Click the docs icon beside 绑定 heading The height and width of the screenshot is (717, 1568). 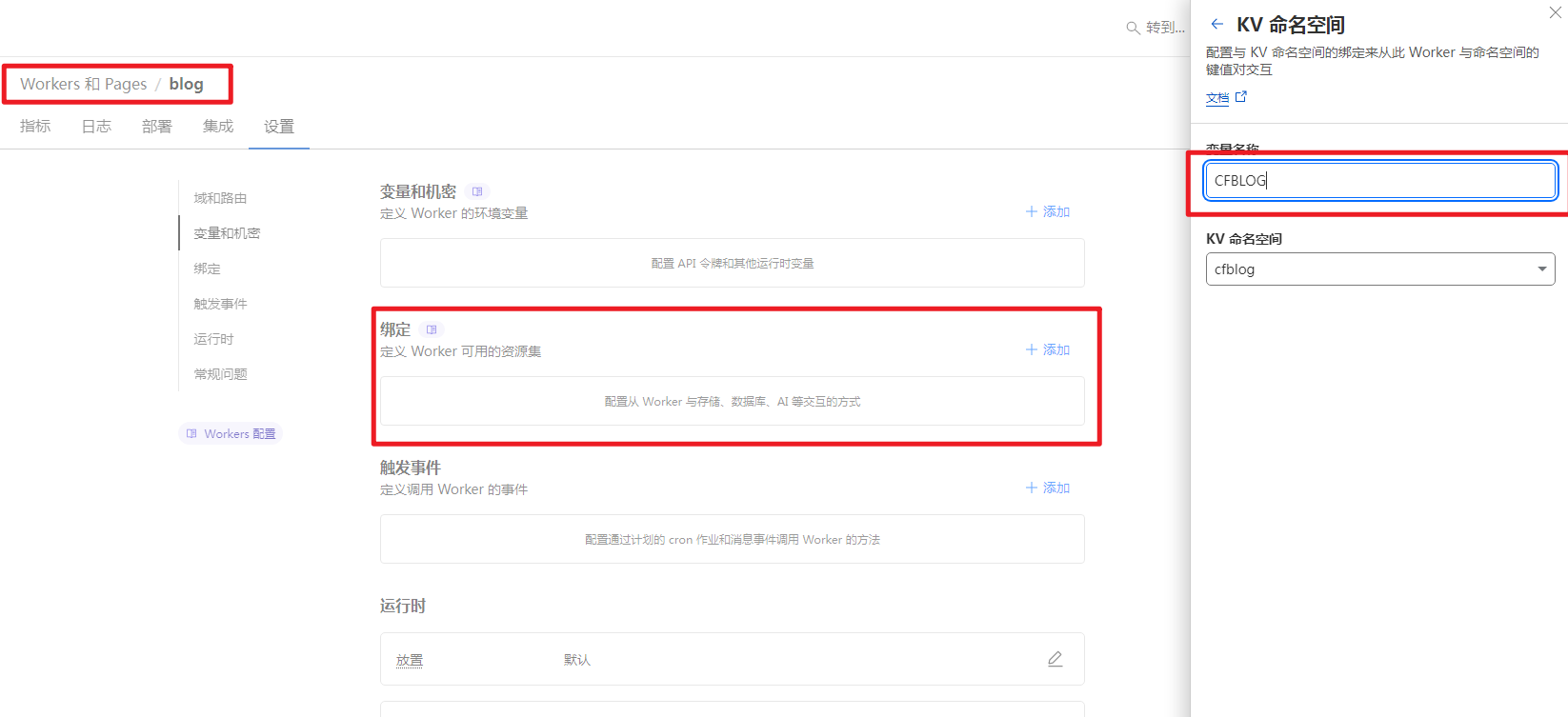coord(432,329)
